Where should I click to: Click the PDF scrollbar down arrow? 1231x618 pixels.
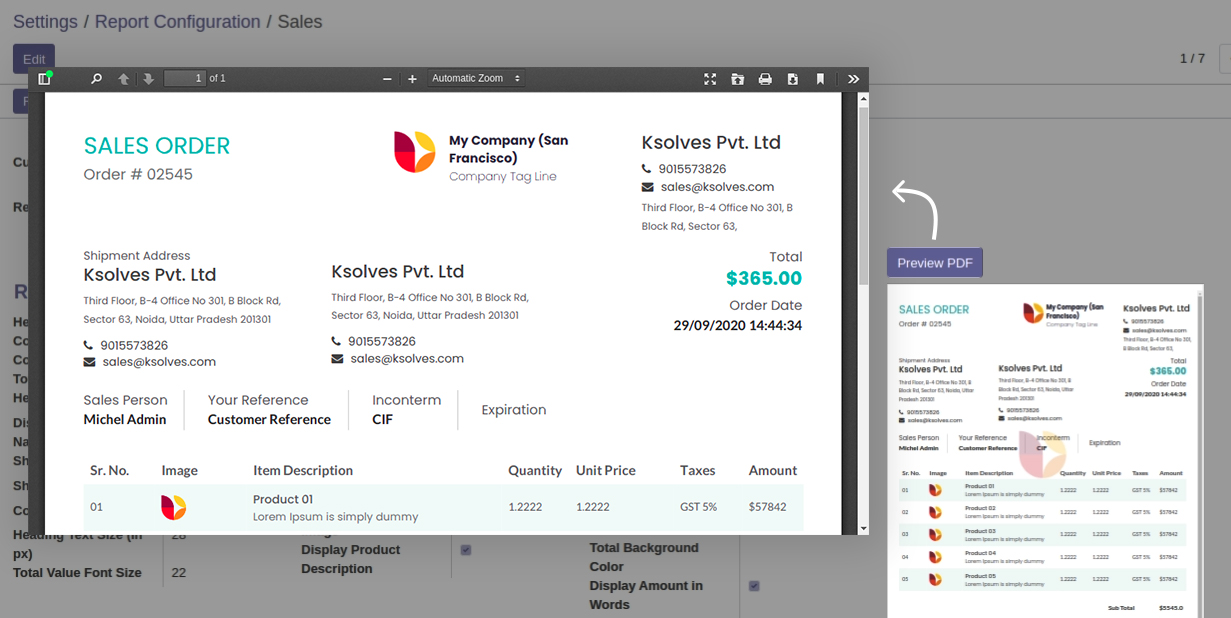pyautogui.click(x=863, y=527)
